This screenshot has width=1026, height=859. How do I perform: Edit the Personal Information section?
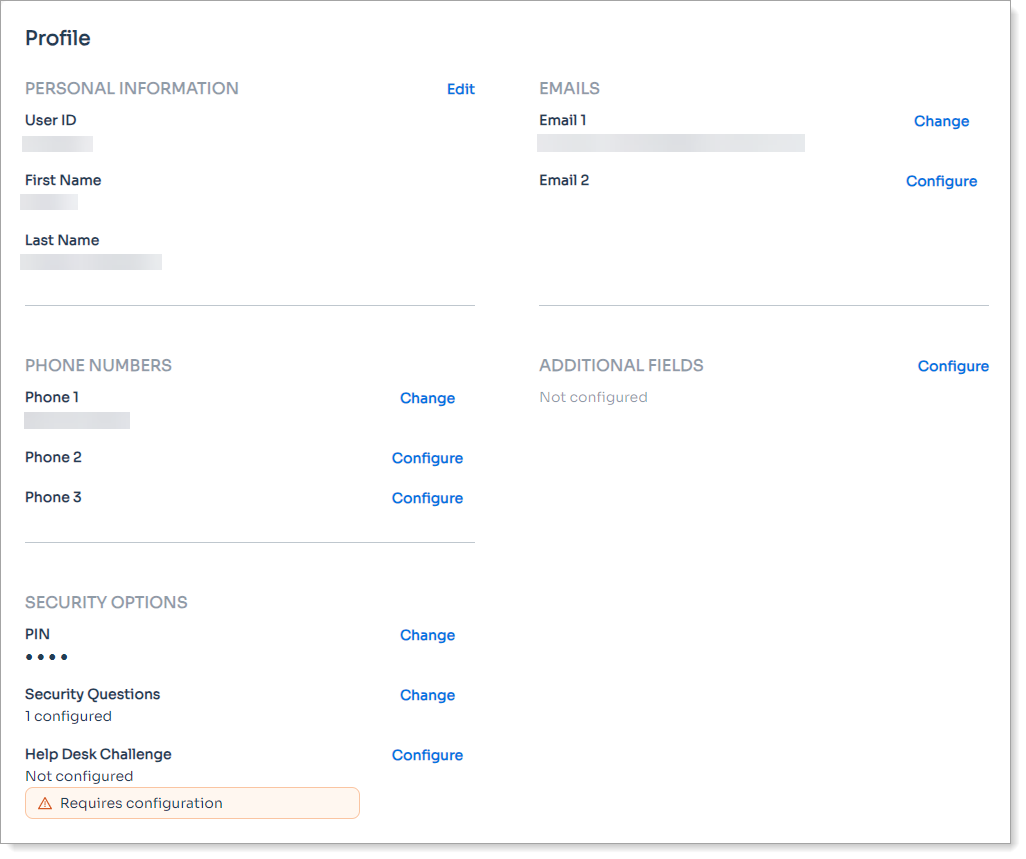[460, 89]
